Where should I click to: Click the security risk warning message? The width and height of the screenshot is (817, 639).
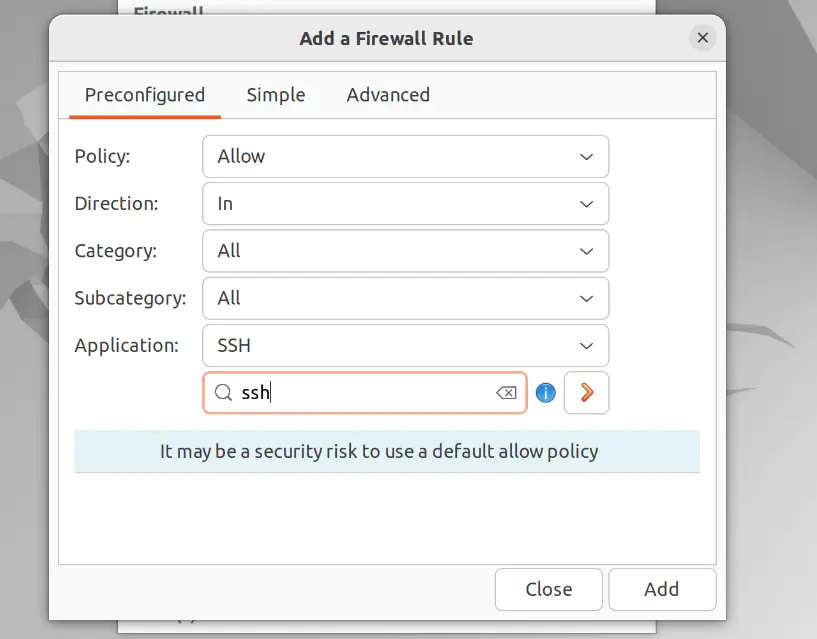click(379, 451)
